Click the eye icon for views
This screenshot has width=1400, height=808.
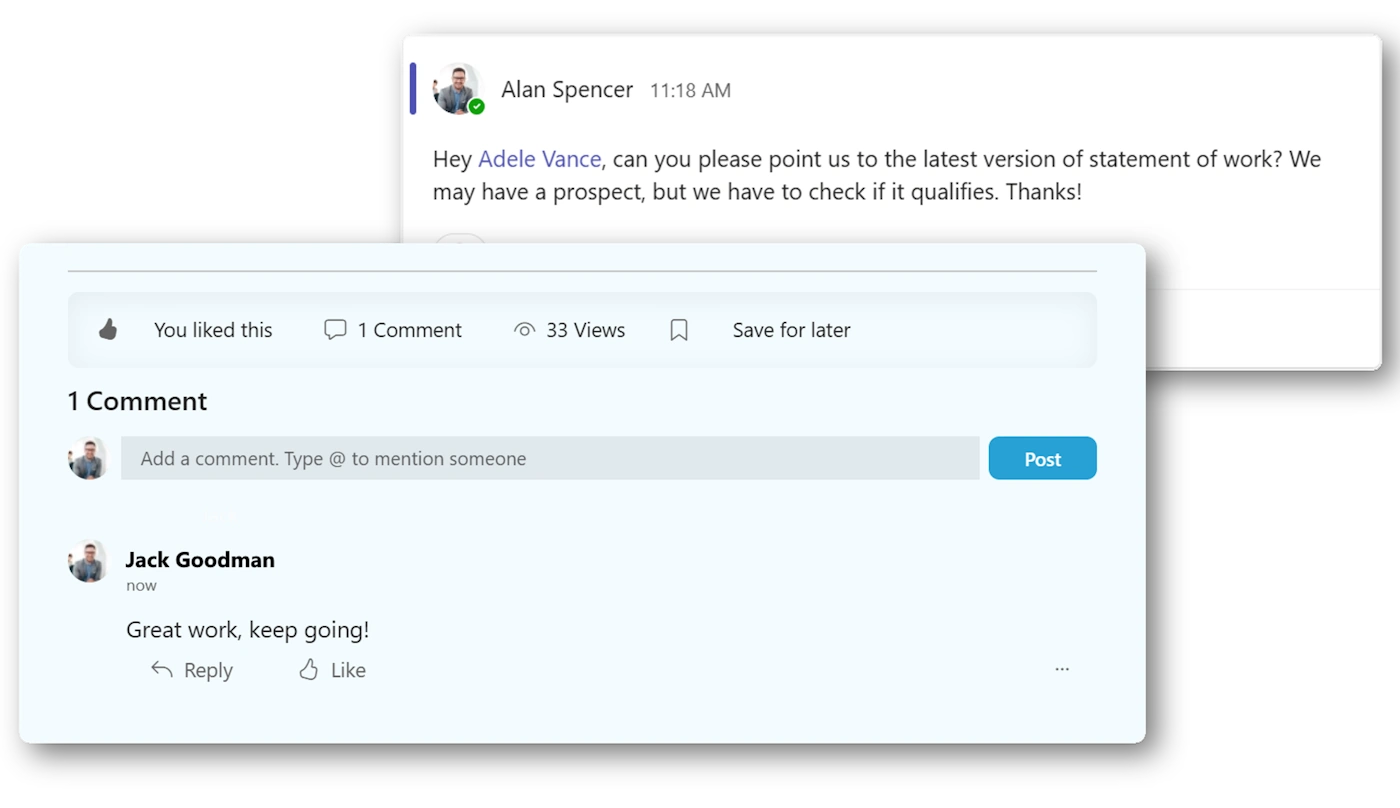[524, 329]
